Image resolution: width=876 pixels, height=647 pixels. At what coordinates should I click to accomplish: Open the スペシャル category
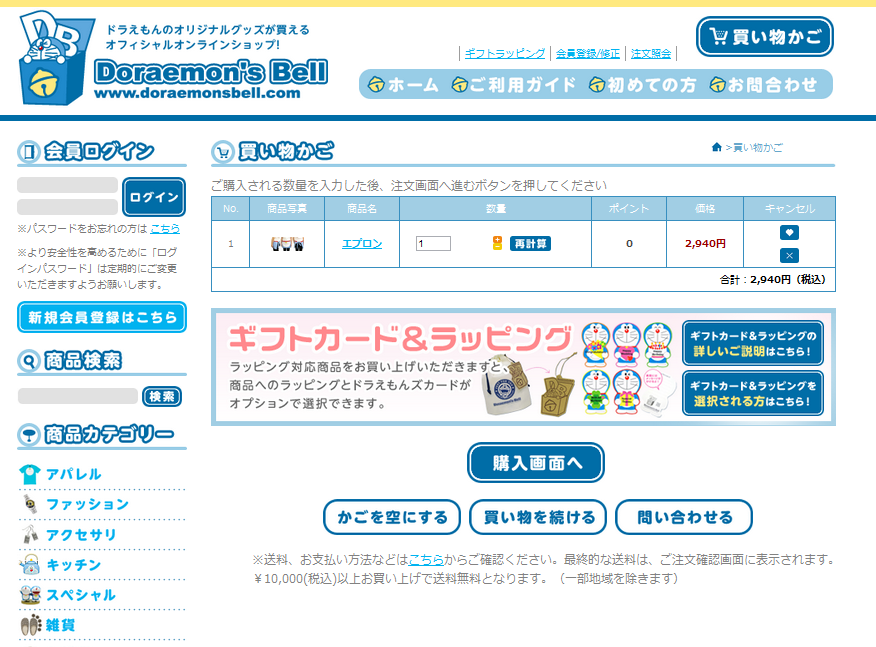(x=68, y=595)
